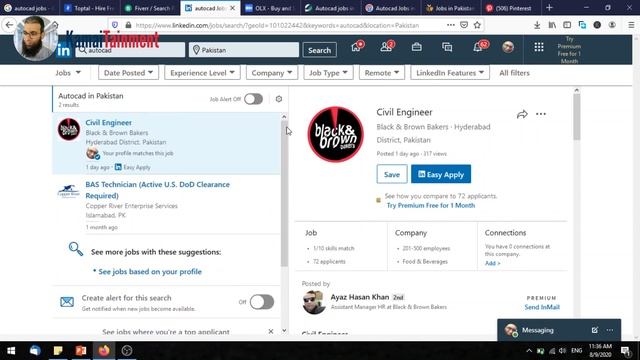Save the Civil Engineer job
This screenshot has height=360, width=640.
392,174
